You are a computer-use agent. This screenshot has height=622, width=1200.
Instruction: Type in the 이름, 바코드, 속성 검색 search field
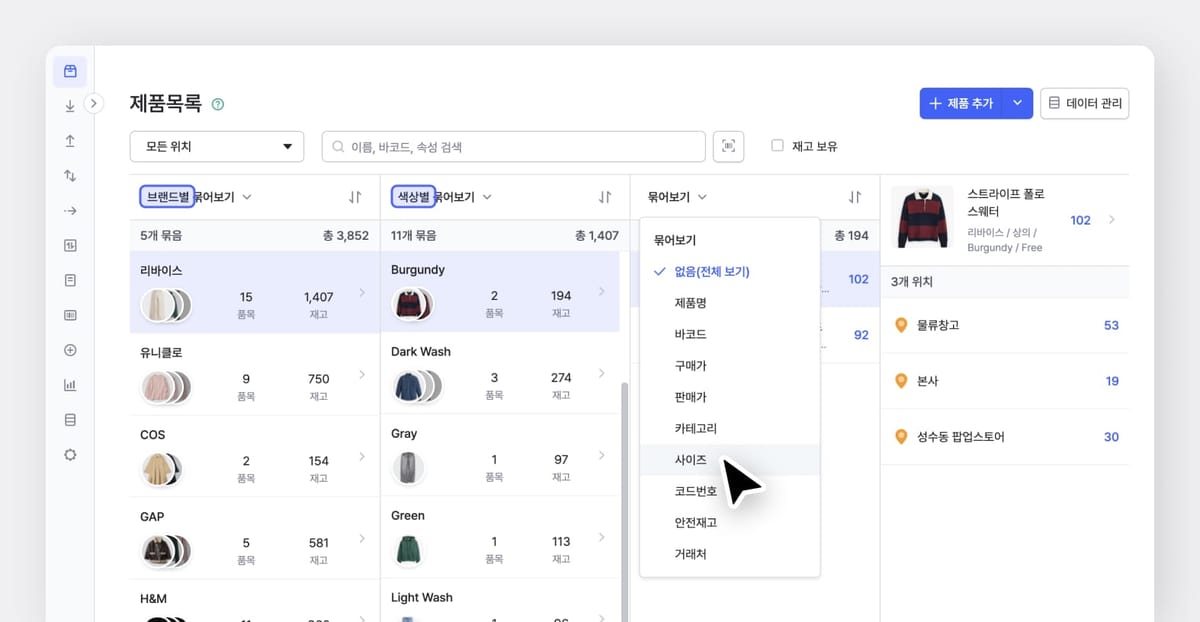click(x=513, y=146)
